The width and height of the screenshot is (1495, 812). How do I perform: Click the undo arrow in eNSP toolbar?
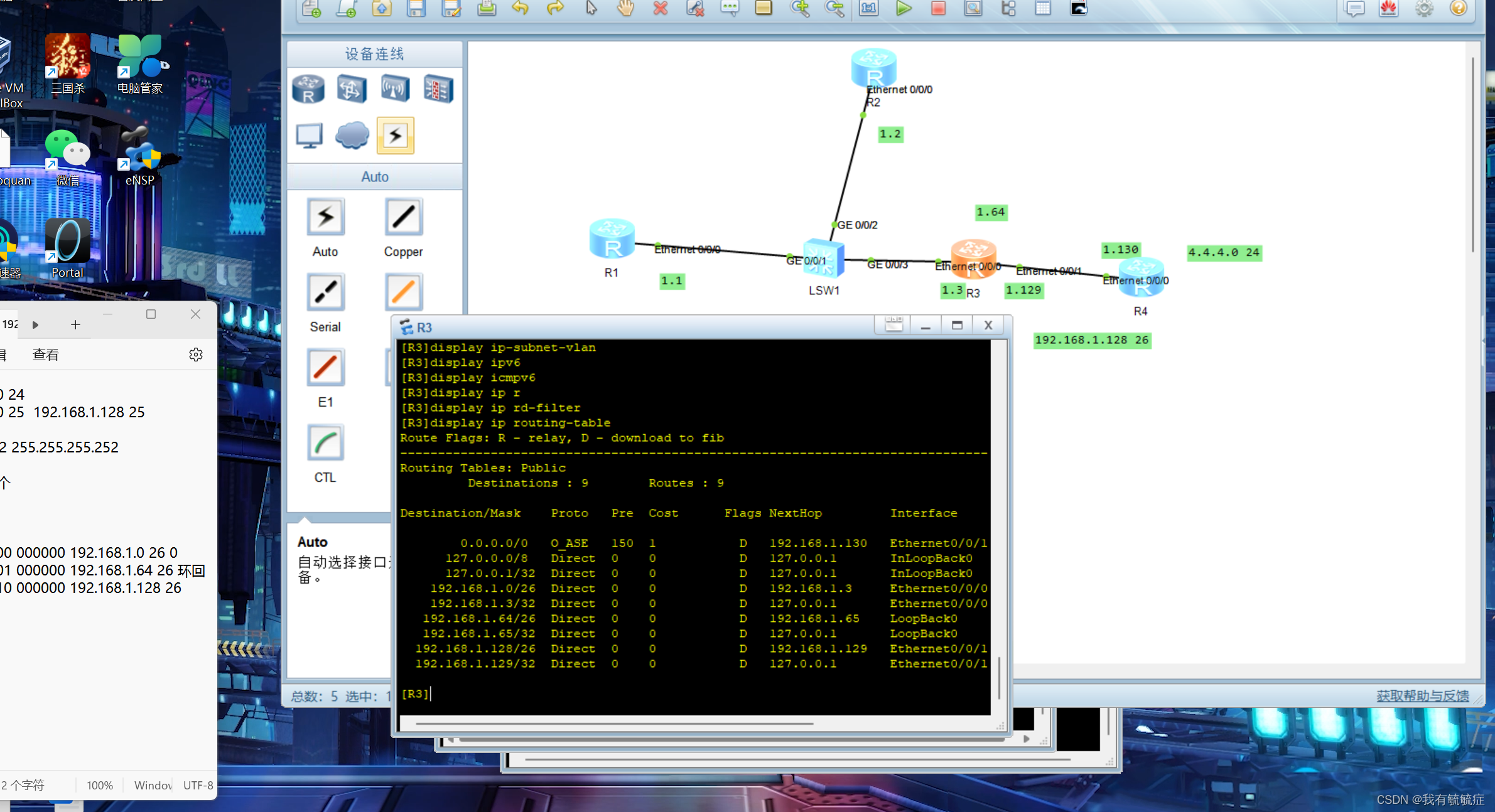coord(520,8)
